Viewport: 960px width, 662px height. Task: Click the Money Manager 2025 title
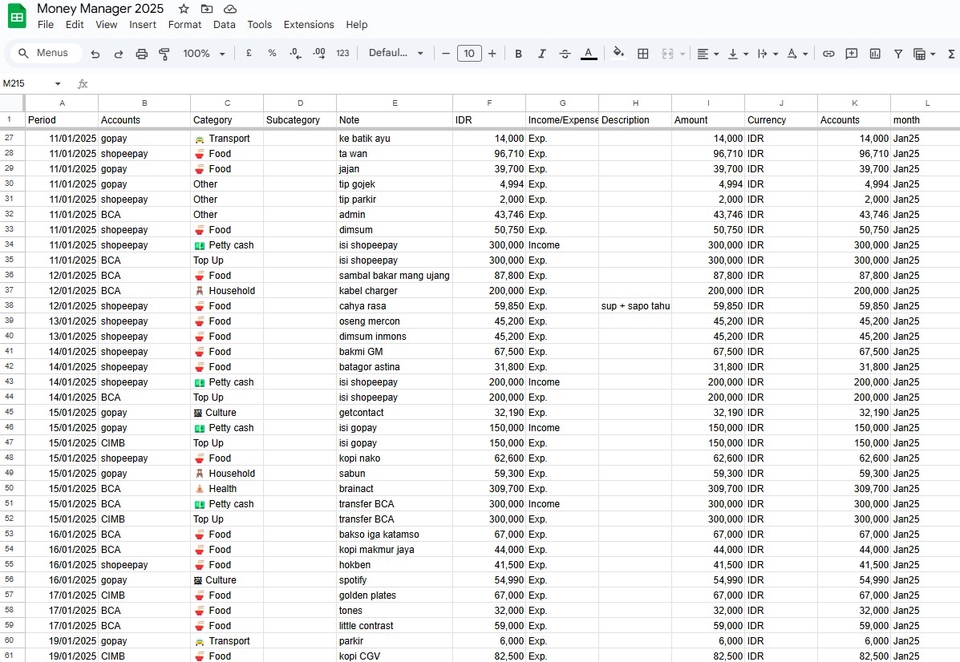tap(100, 9)
